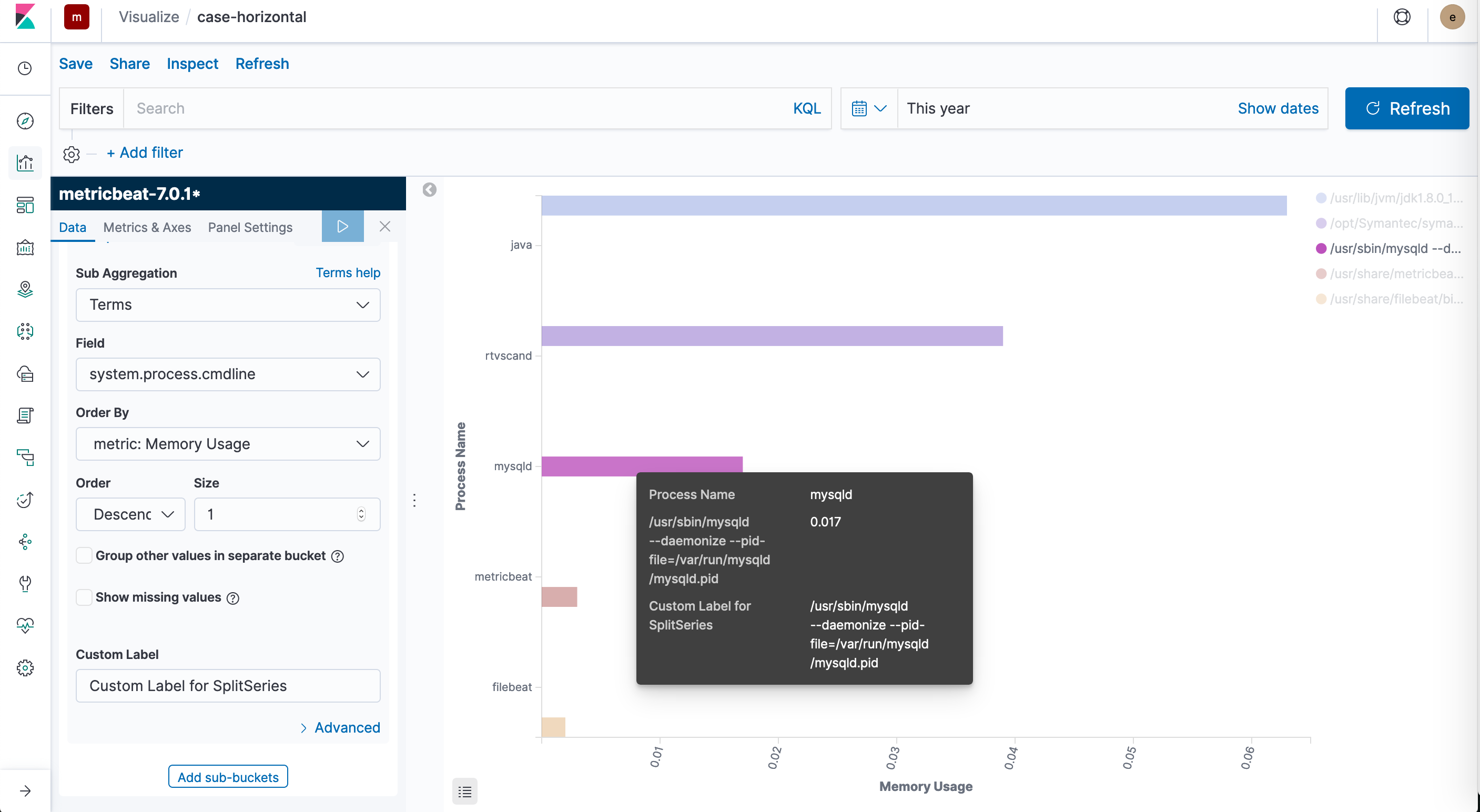Screen dimensions: 1480x812
Task: Open Management gear in sidebar
Action: 25,668
